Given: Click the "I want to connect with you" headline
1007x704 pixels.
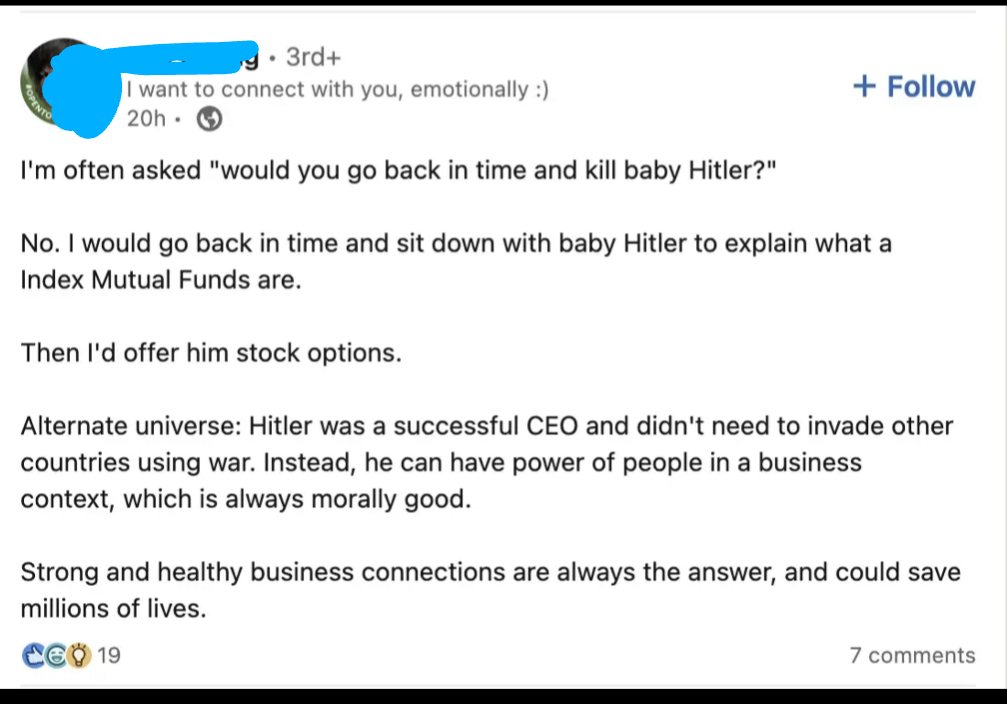Looking at the screenshot, I should tap(337, 89).
